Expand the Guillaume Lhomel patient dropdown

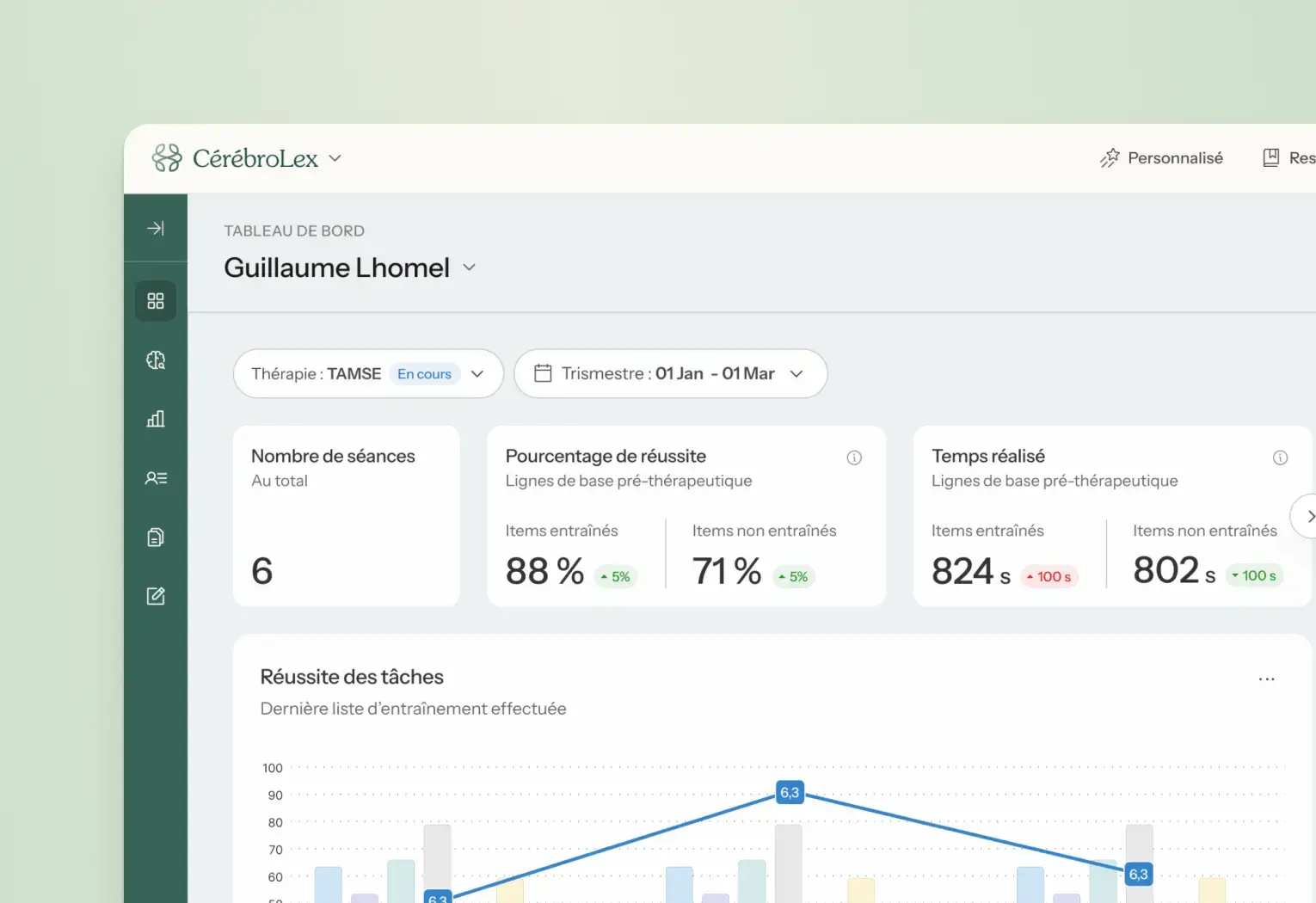469,267
